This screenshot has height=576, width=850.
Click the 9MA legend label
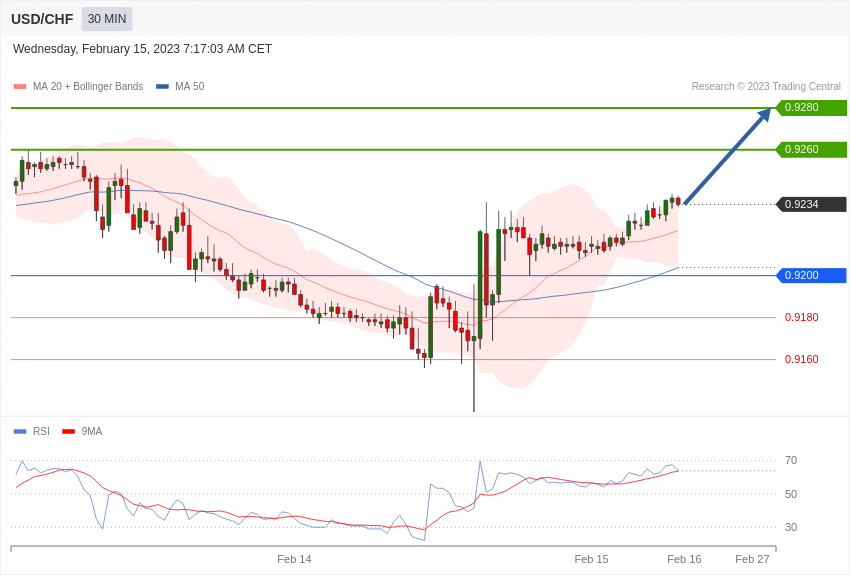92,431
